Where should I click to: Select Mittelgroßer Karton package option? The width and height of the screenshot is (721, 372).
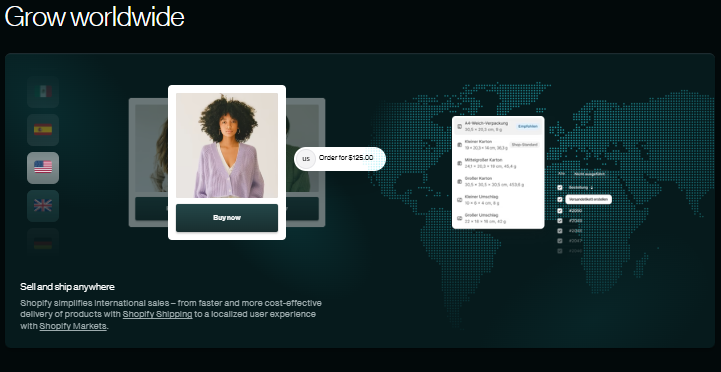coord(498,163)
